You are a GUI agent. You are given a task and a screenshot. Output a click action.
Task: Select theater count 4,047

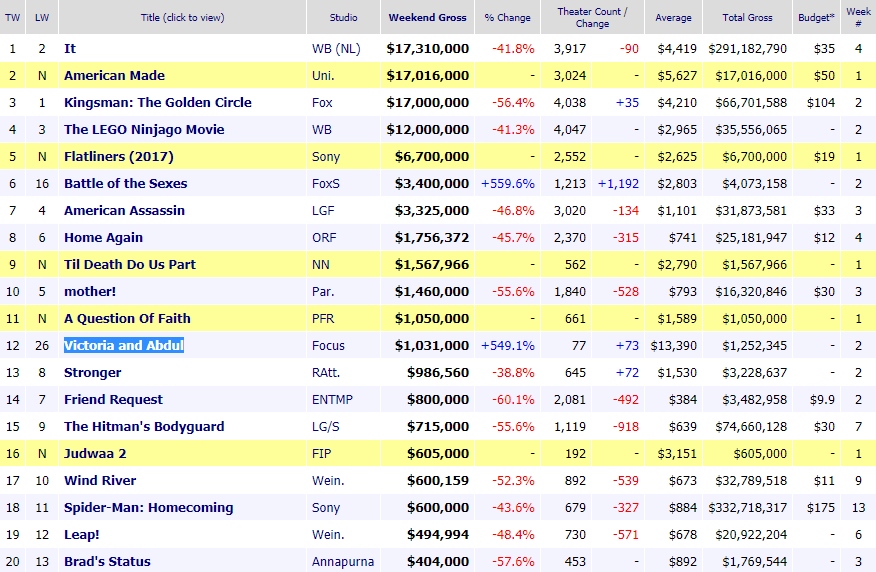570,130
